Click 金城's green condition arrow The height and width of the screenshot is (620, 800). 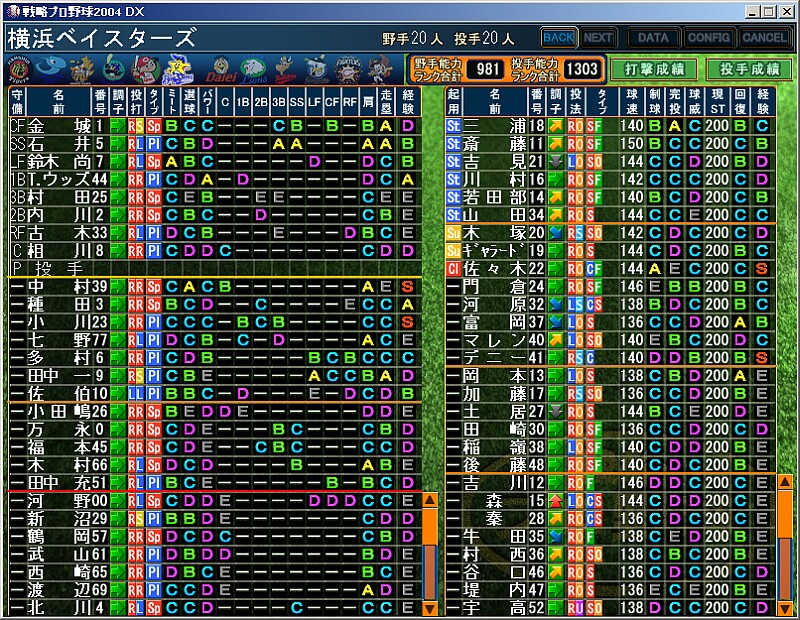click(x=118, y=126)
